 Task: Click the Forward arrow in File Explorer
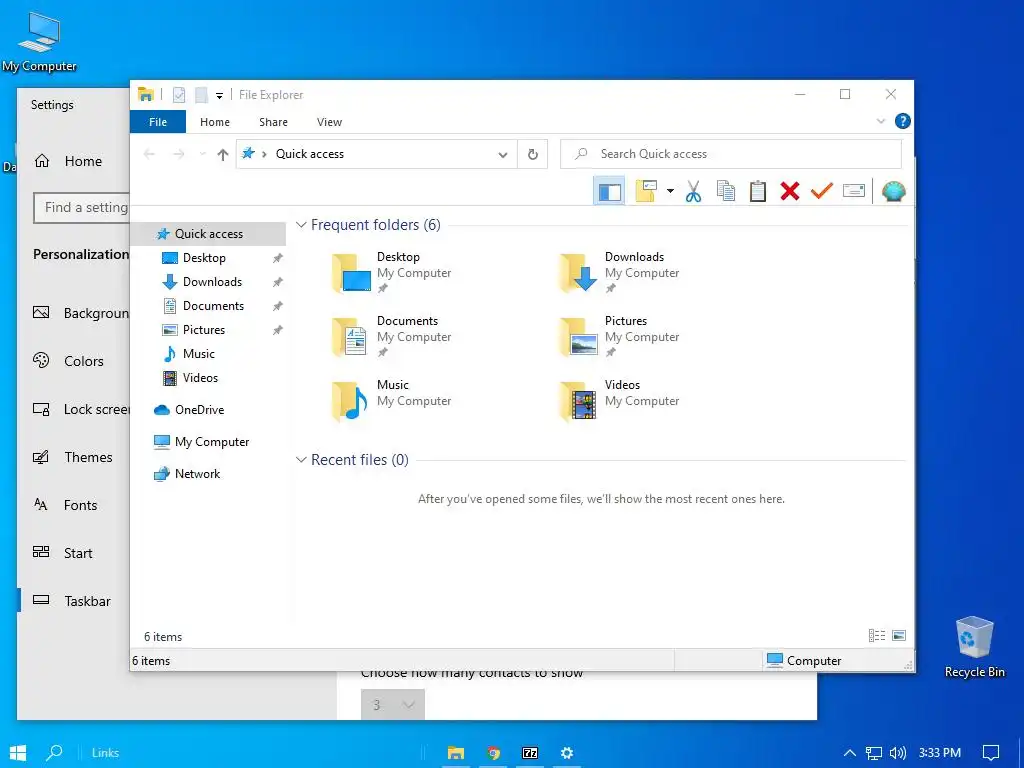coord(178,154)
